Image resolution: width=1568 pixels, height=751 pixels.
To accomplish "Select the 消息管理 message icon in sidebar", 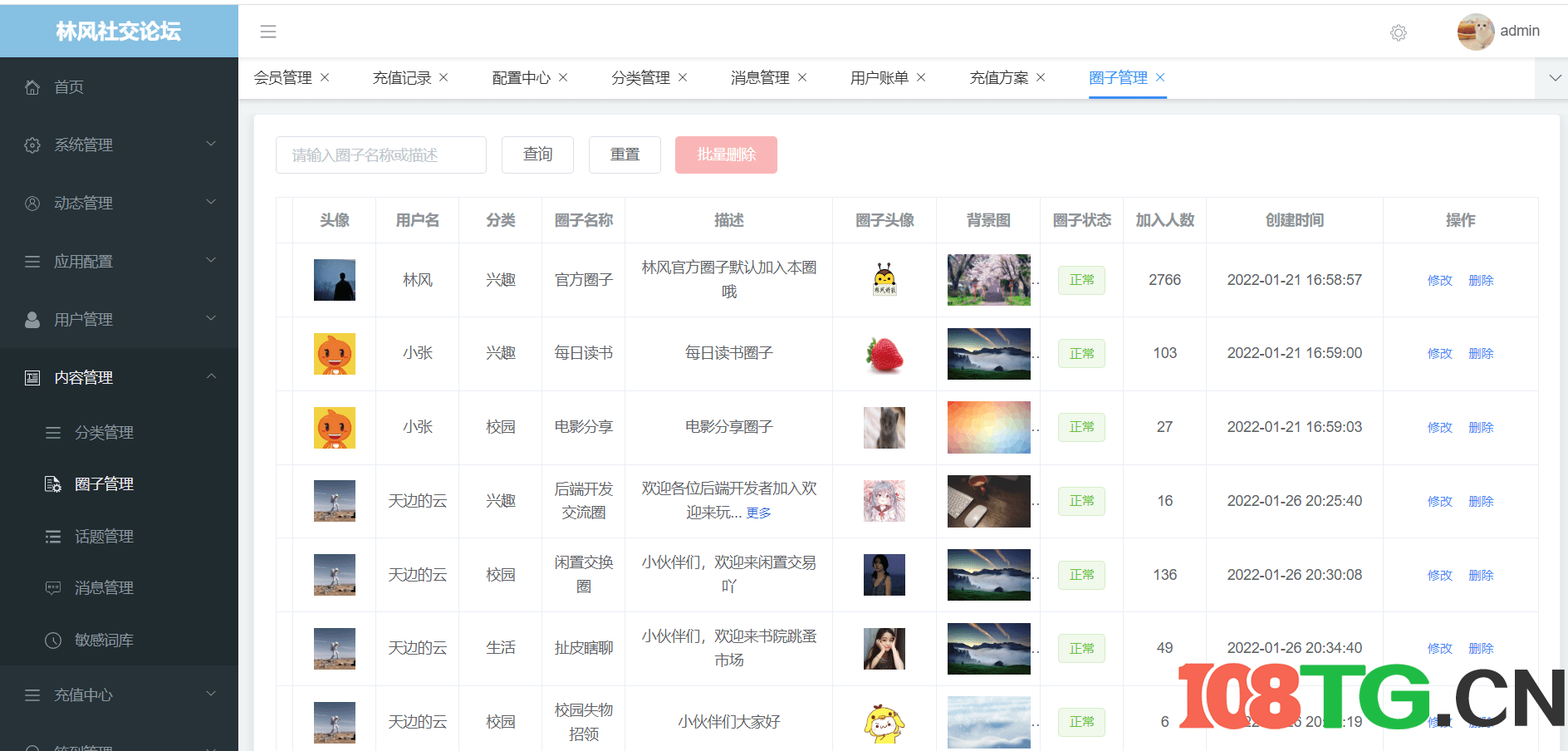I will point(52,587).
